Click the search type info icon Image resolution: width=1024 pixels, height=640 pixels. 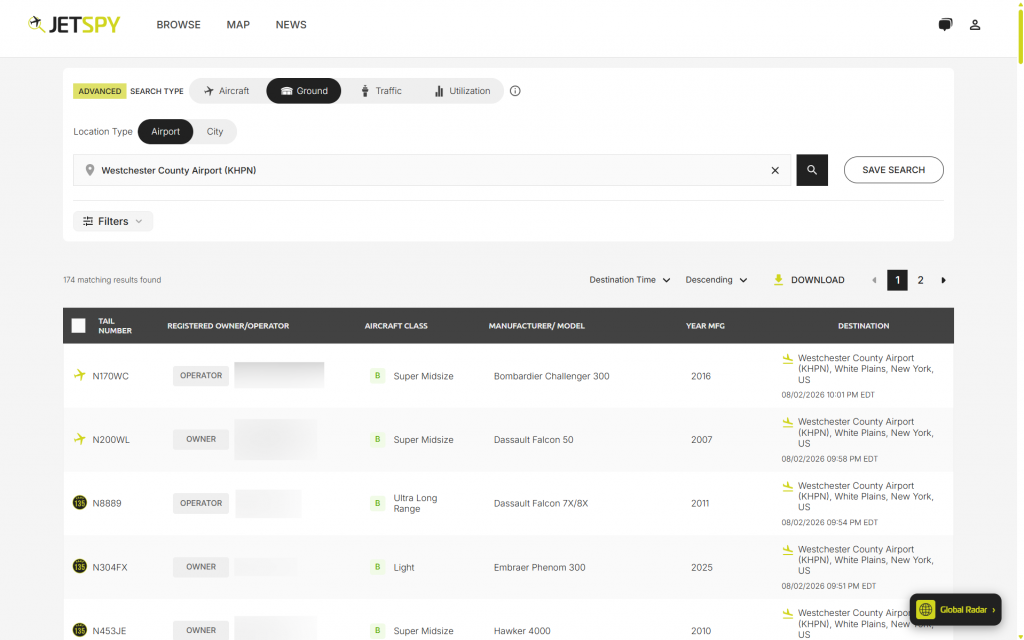tap(515, 91)
